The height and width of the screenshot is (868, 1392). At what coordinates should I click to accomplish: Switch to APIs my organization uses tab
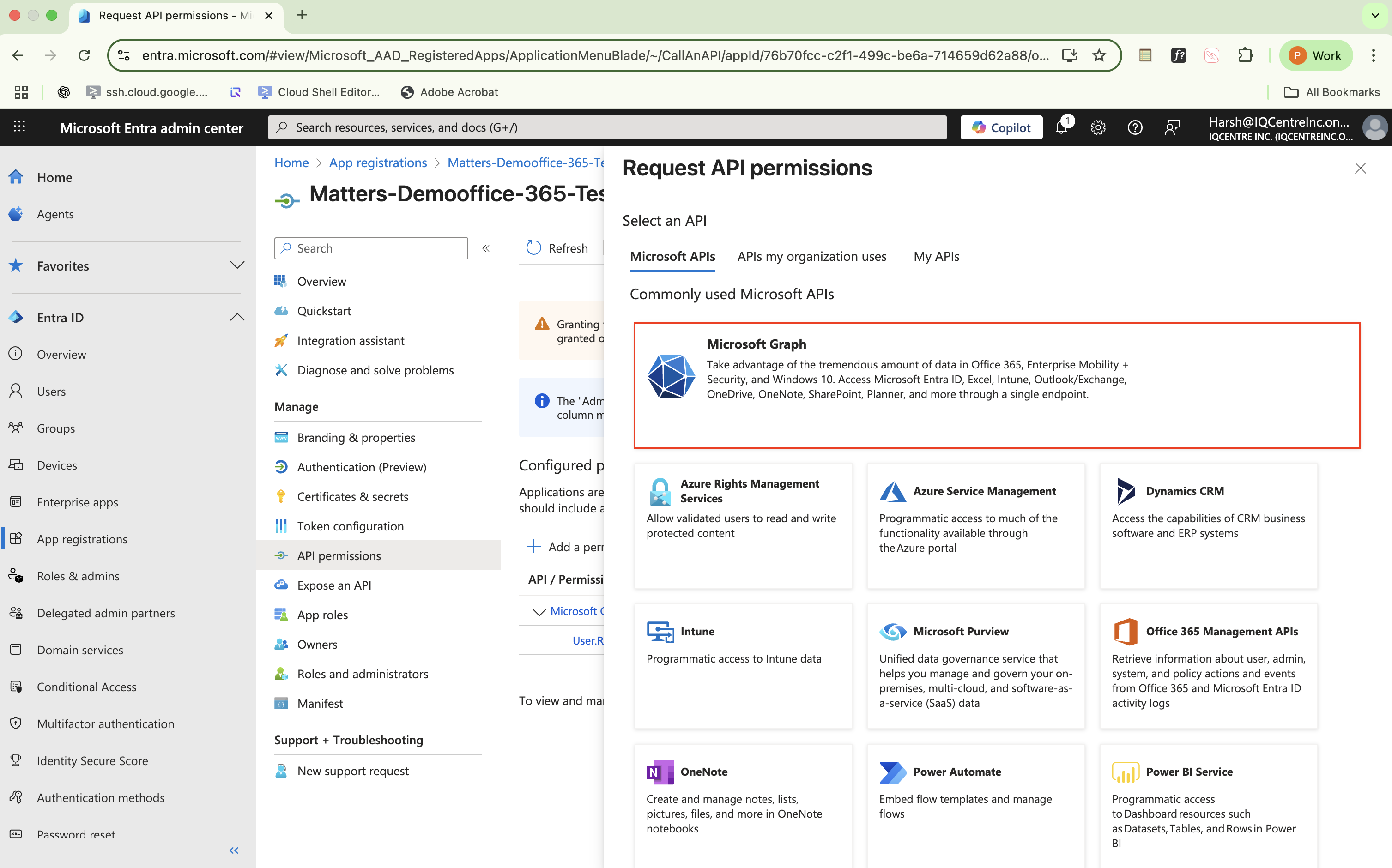click(812, 257)
